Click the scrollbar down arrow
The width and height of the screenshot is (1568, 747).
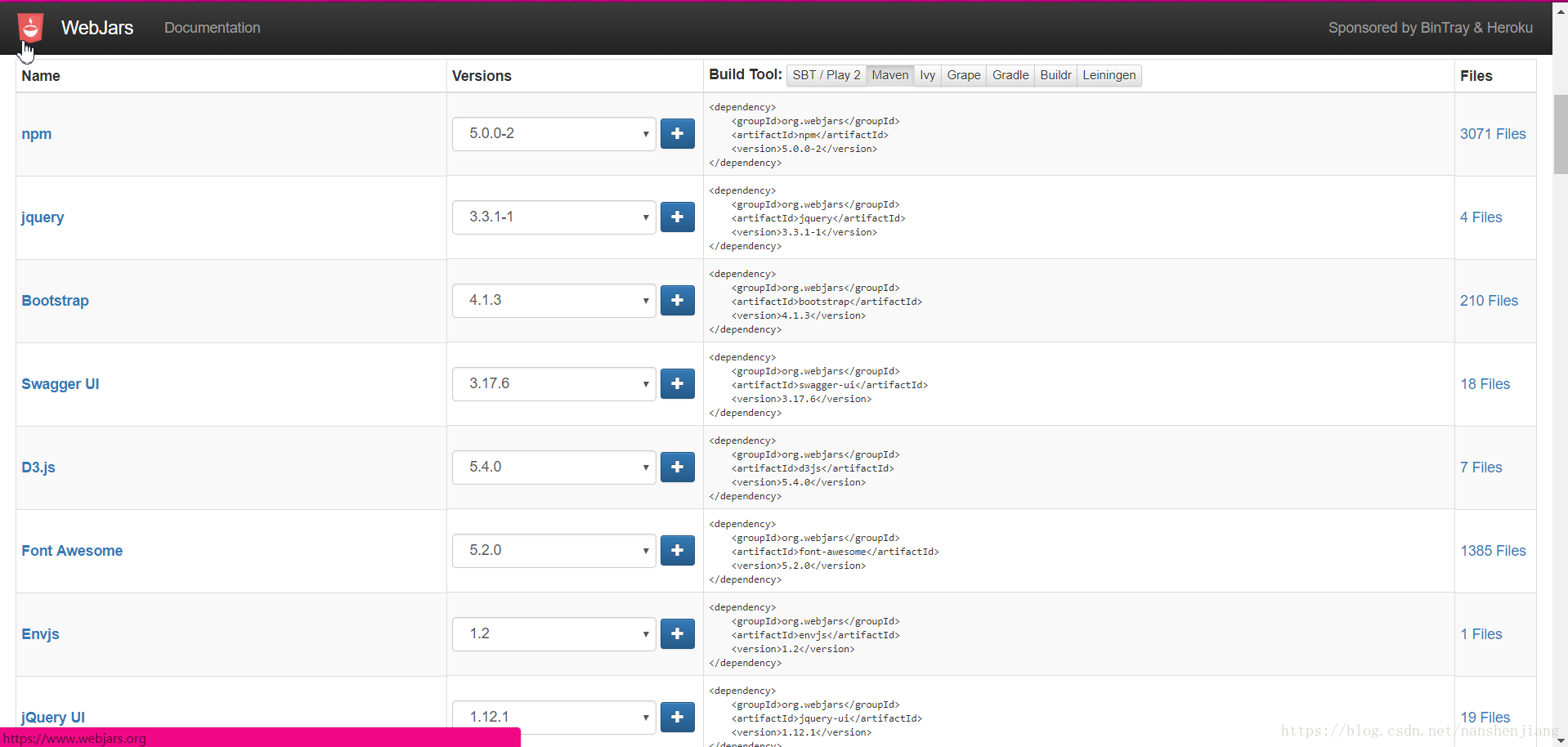[x=1561, y=740]
